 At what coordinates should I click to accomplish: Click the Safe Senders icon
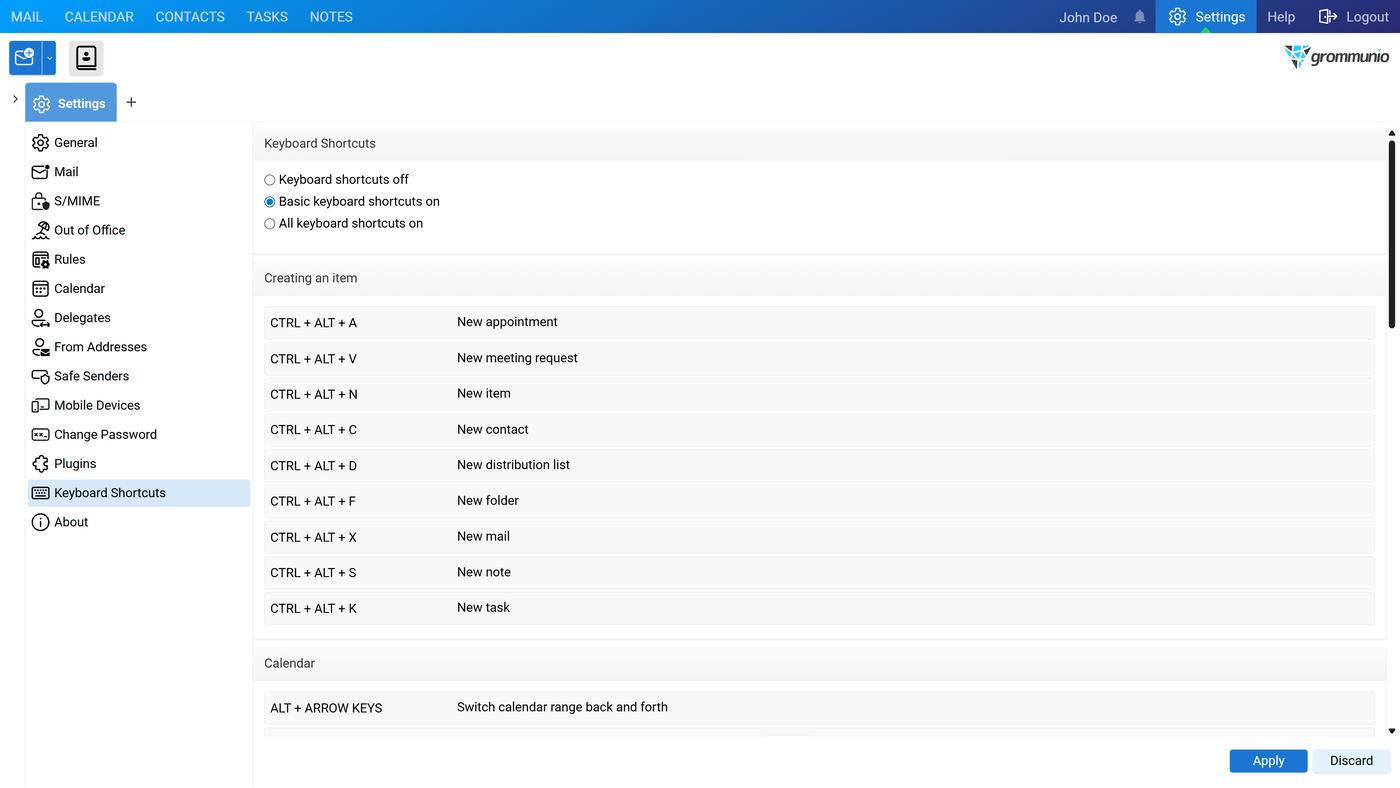41,376
